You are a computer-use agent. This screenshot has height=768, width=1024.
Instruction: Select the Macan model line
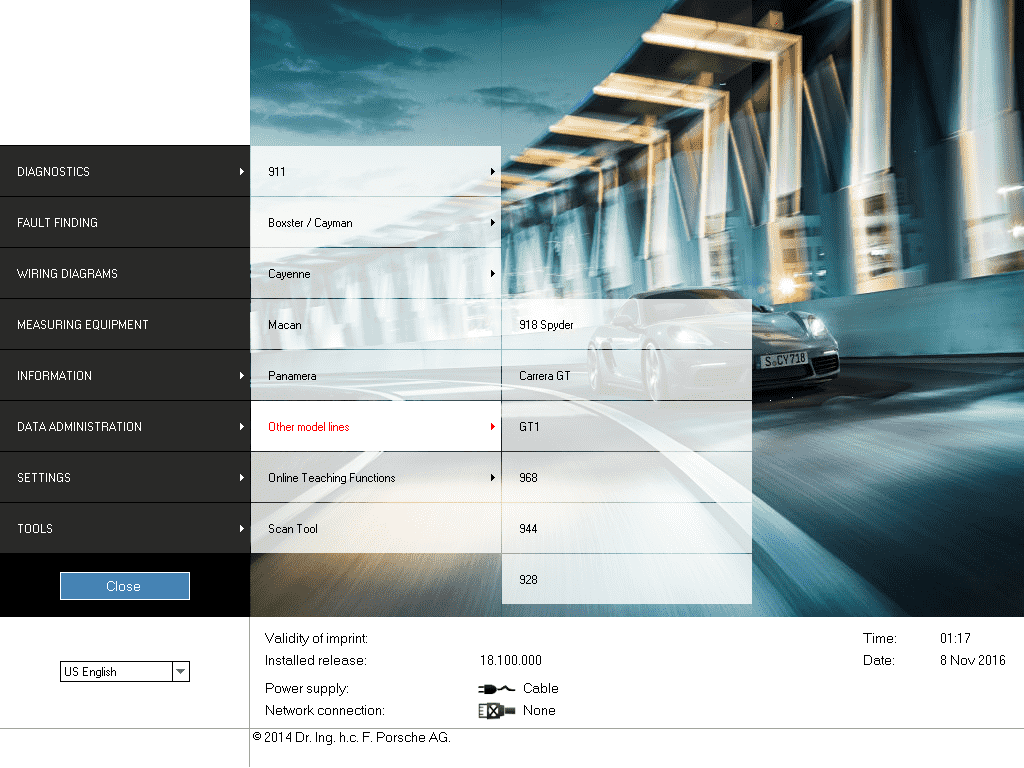pyautogui.click(x=375, y=325)
